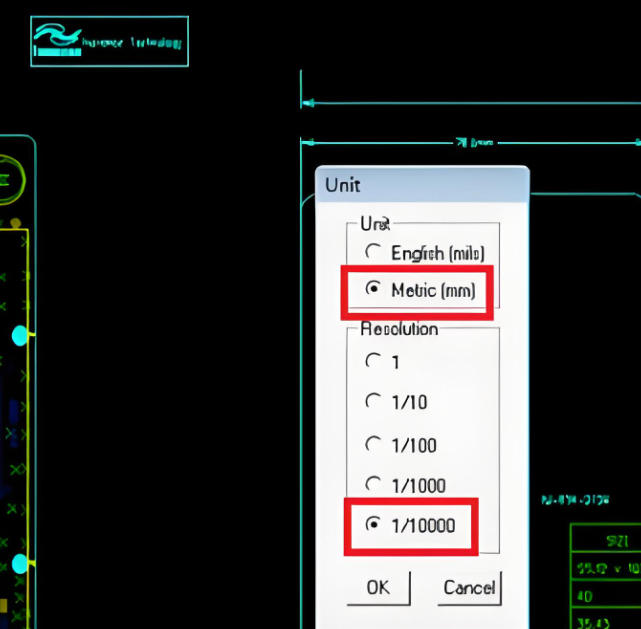The height and width of the screenshot is (629, 641).
Task: Click the Unit dialog title bar
Action: click(x=422, y=184)
